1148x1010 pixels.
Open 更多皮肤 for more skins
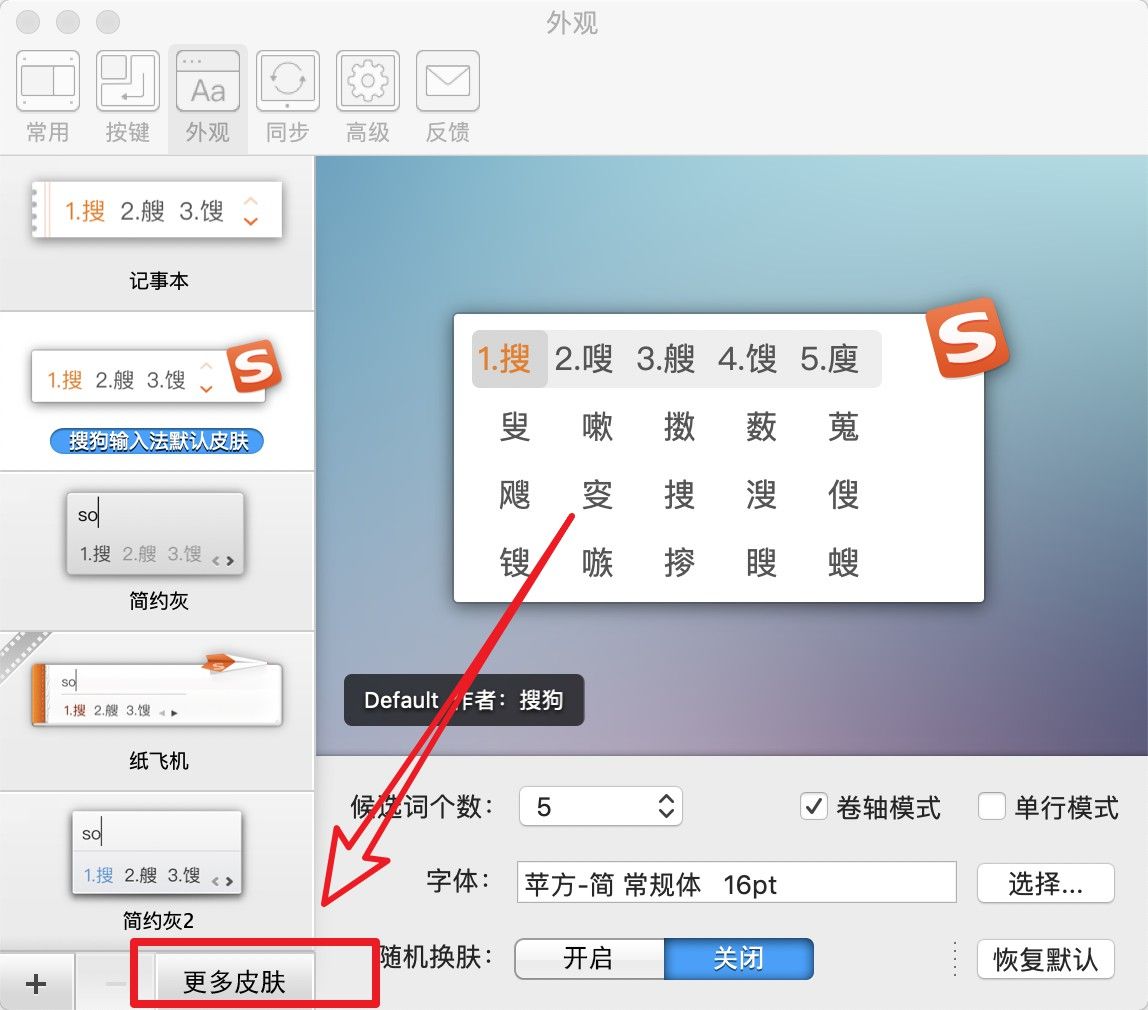234,981
